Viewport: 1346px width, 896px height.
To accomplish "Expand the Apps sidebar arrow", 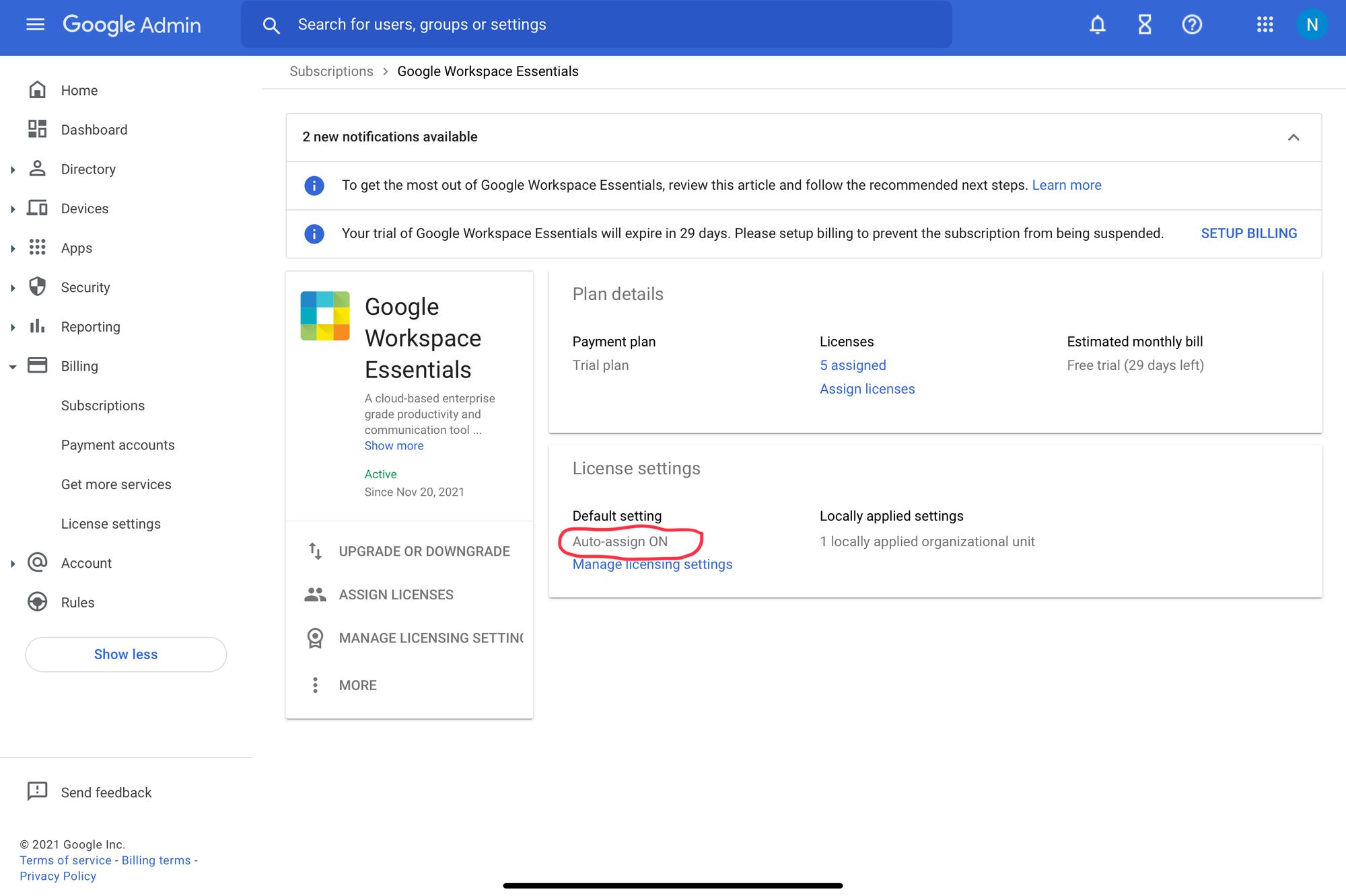I will (13, 248).
